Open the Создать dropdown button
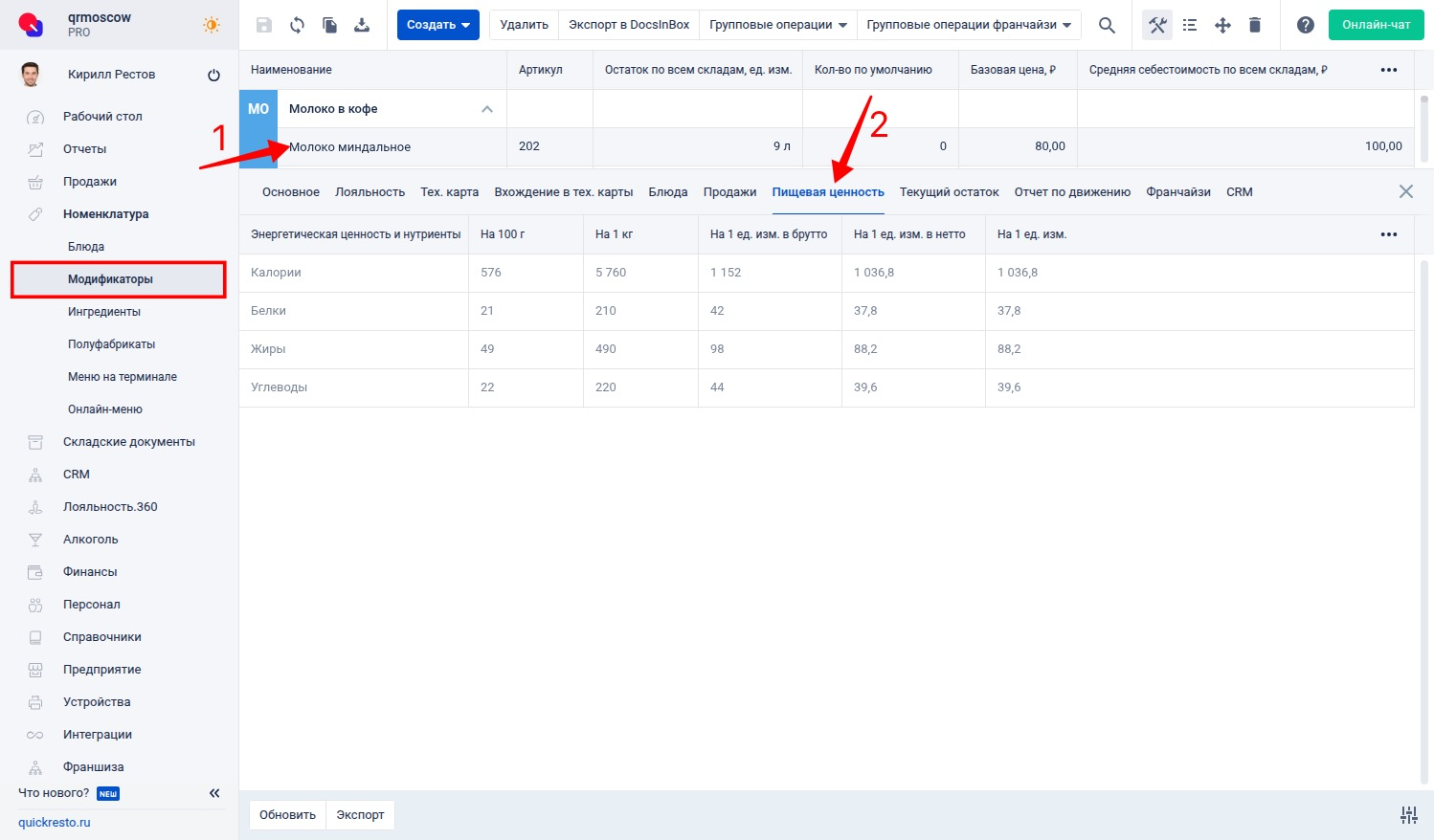The height and width of the screenshot is (840, 1434). tap(438, 25)
